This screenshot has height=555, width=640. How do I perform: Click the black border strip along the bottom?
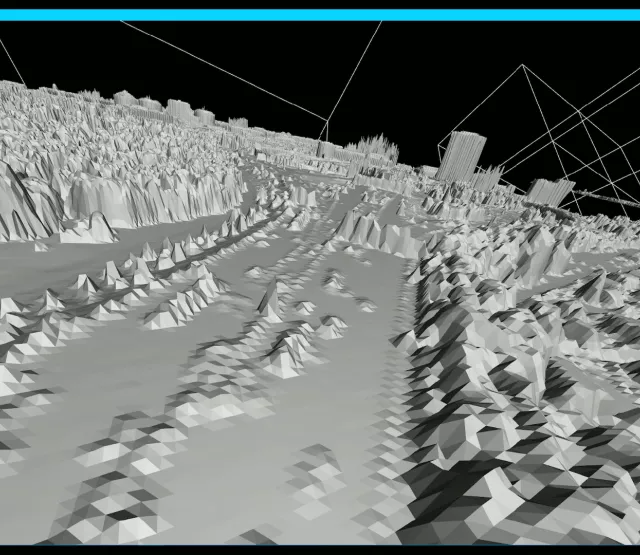point(320,550)
